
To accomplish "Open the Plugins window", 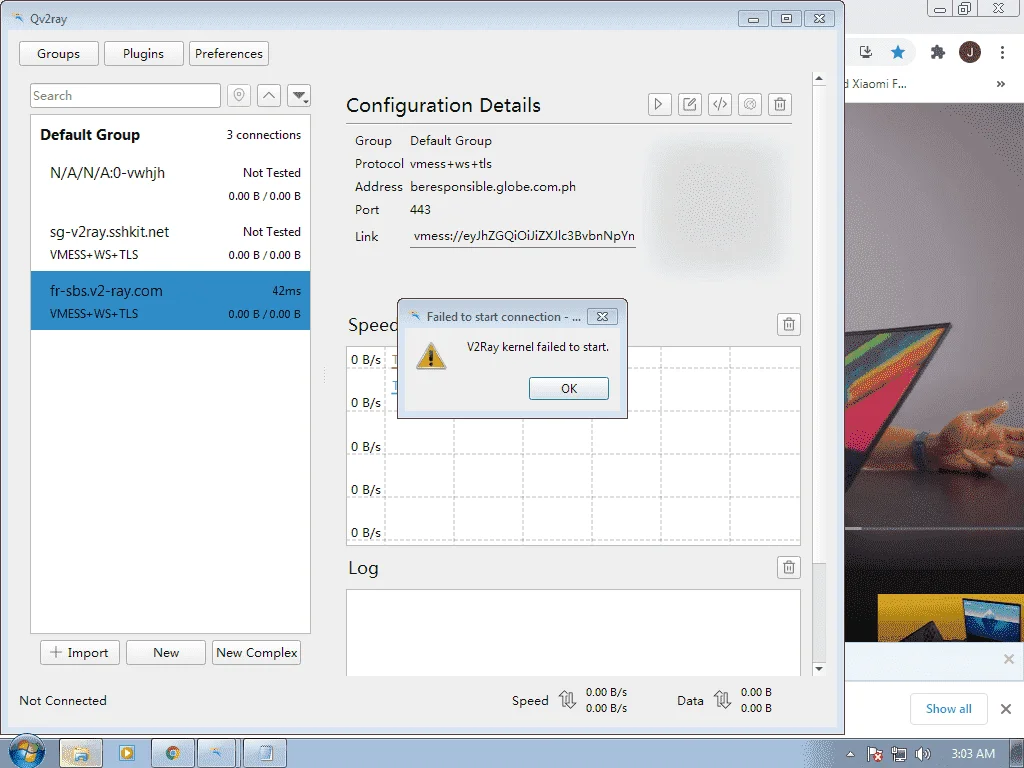I will tap(144, 54).
